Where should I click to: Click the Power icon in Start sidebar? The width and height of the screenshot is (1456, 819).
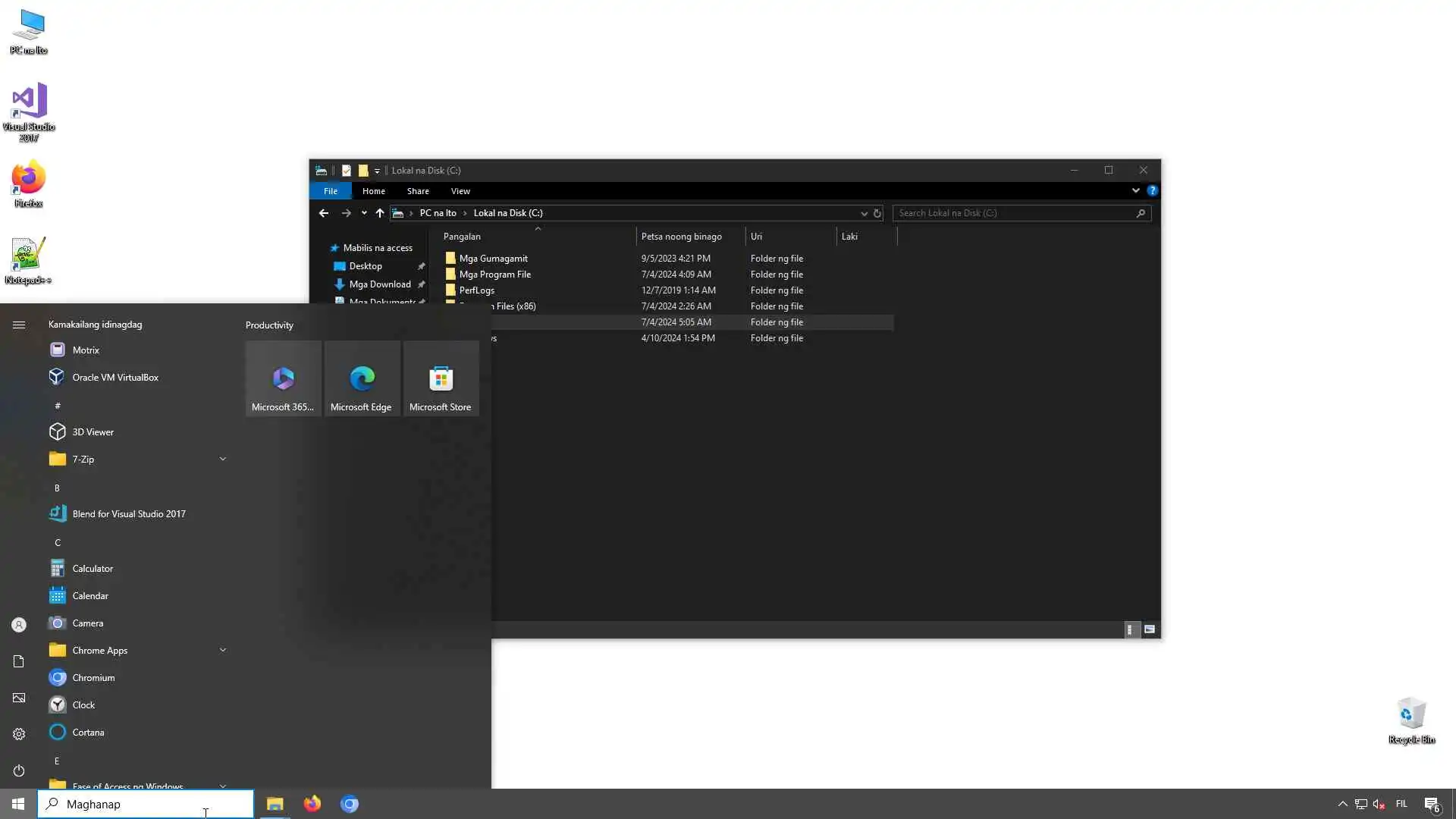pos(19,770)
